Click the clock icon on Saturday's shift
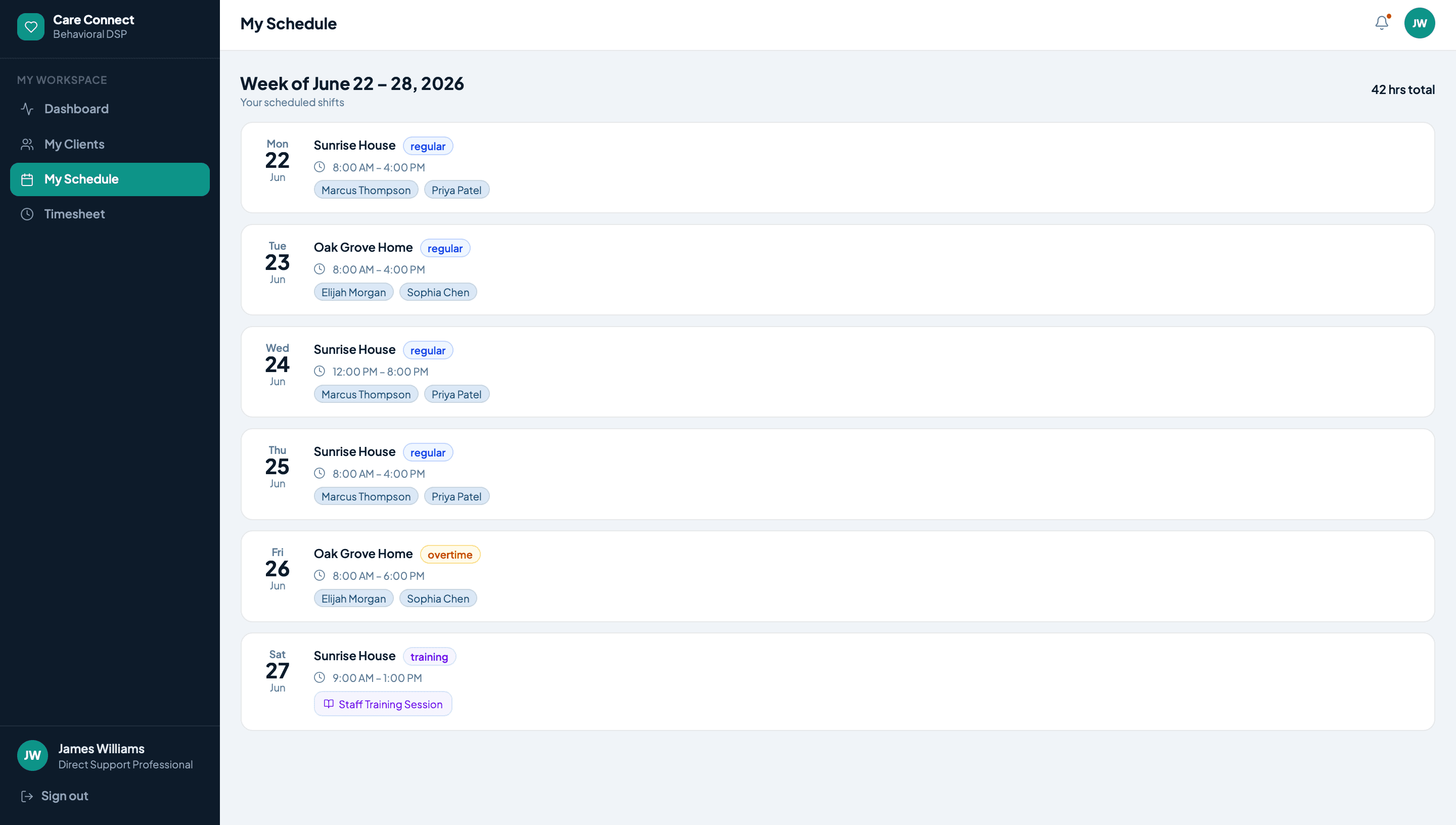Image resolution: width=1456 pixels, height=825 pixels. [x=320, y=678]
